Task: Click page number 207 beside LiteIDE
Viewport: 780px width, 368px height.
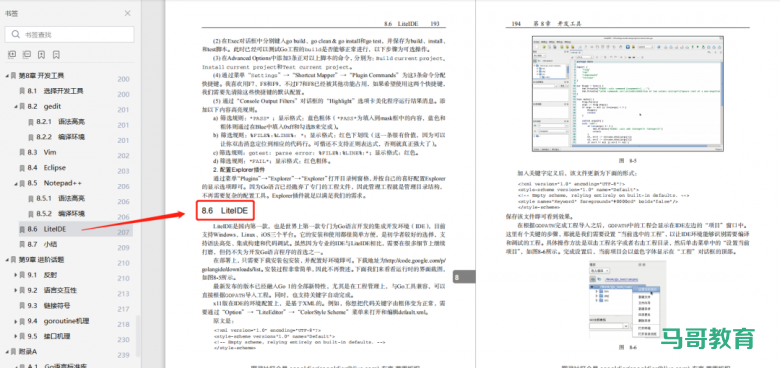Action: pyautogui.click(x=123, y=232)
